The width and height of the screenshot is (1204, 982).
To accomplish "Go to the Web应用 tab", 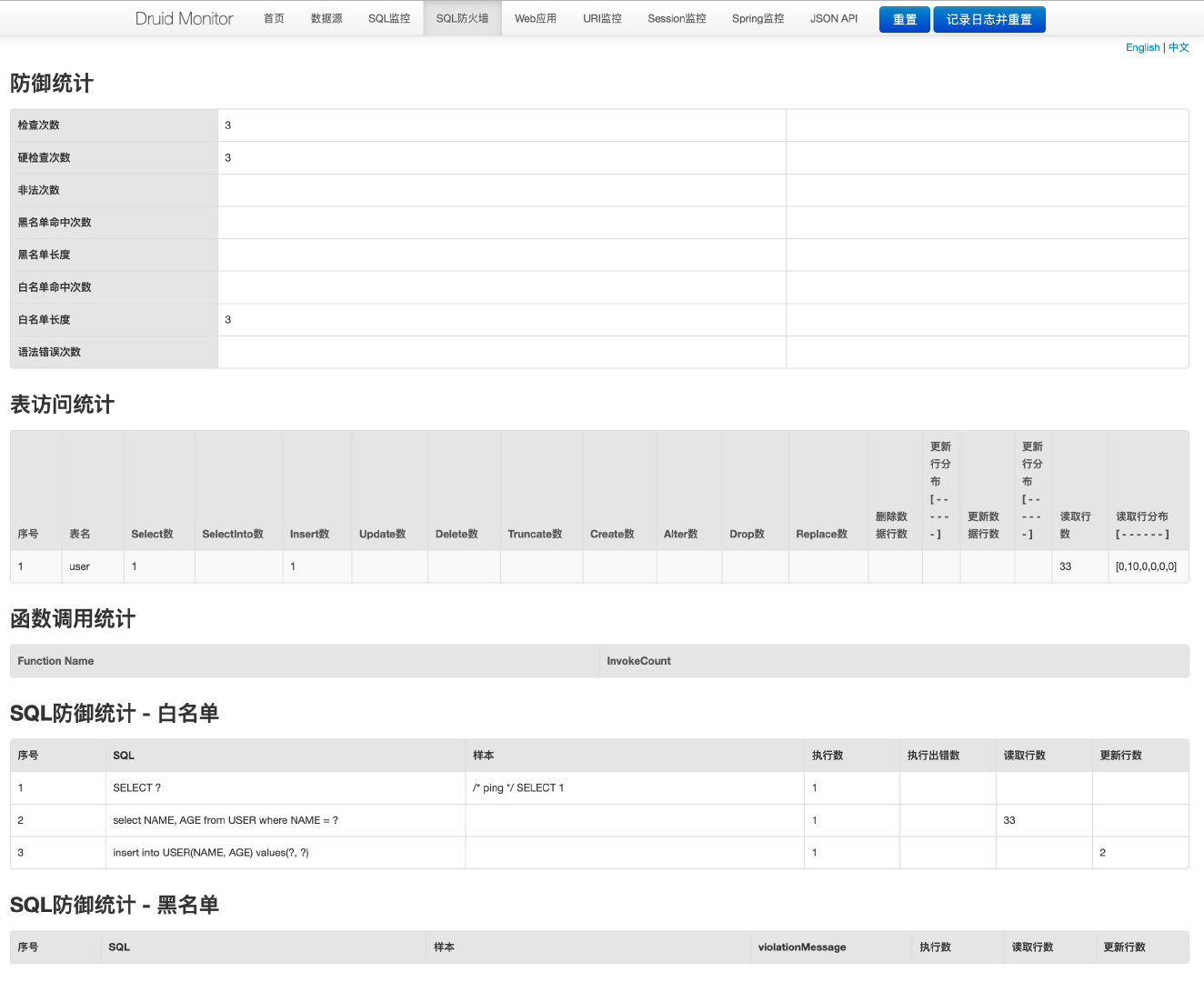I will click(x=536, y=18).
